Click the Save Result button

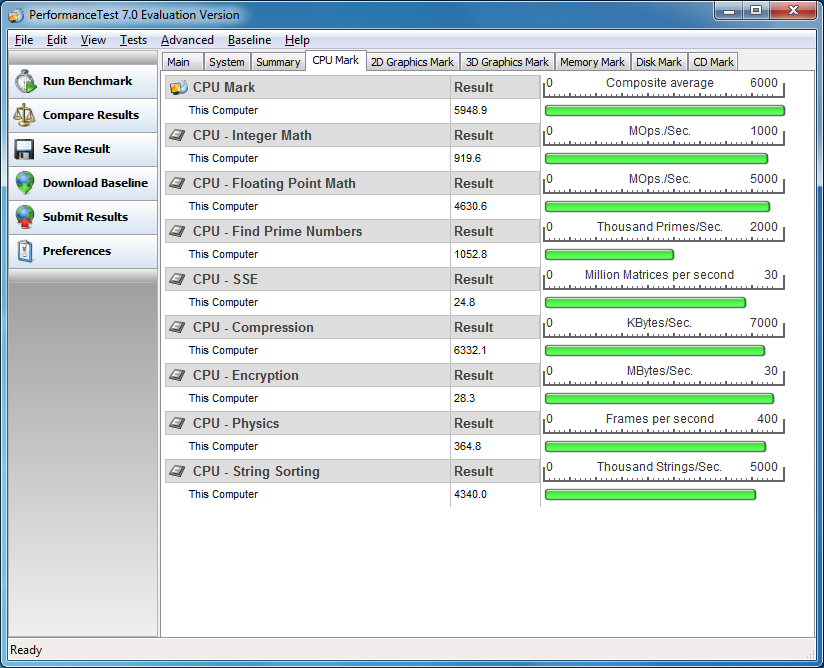click(83, 149)
